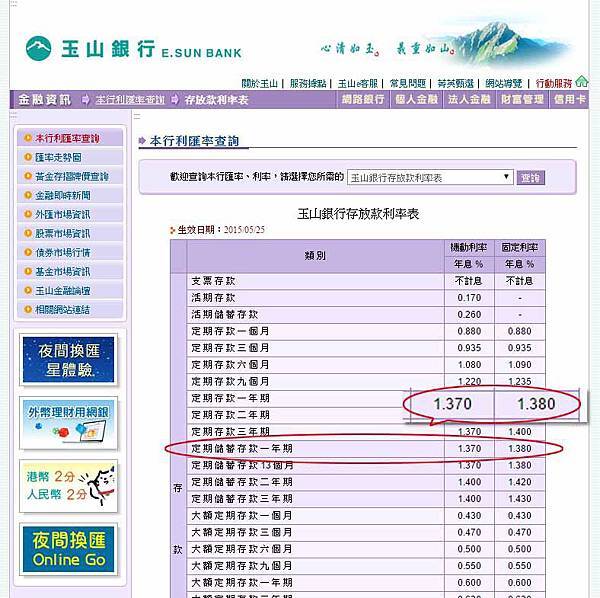Click 大額定期存款三個月 row label
This screenshot has width=600, height=598.
tap(242, 532)
